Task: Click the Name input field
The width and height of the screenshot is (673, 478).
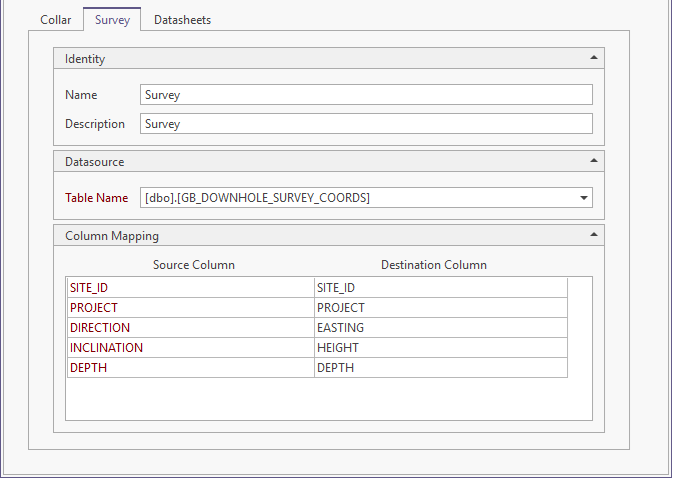Action: 366,95
